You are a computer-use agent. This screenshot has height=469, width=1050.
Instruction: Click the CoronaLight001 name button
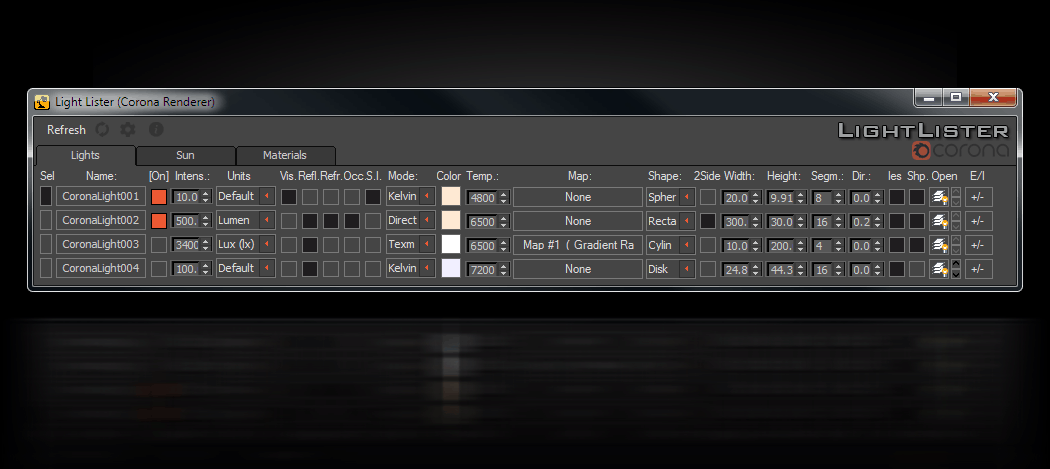(x=100, y=196)
